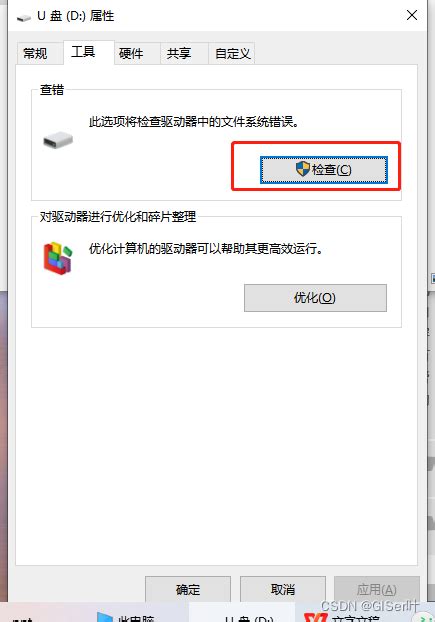Close the U 盘 (D:) 属性 dialog
Screen dimensions: 435x622
(412, 15)
